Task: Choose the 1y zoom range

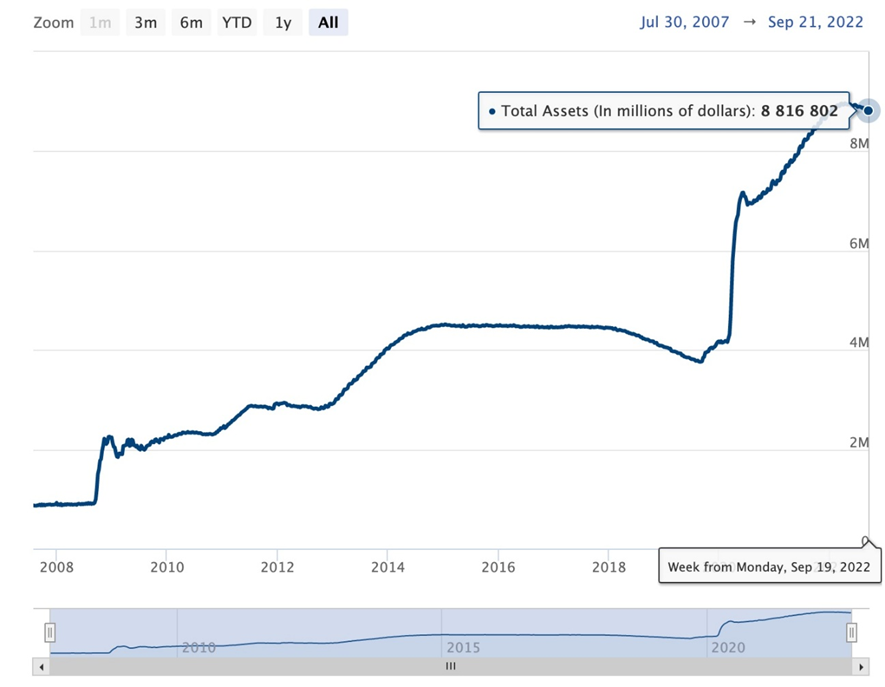Action: (x=283, y=22)
